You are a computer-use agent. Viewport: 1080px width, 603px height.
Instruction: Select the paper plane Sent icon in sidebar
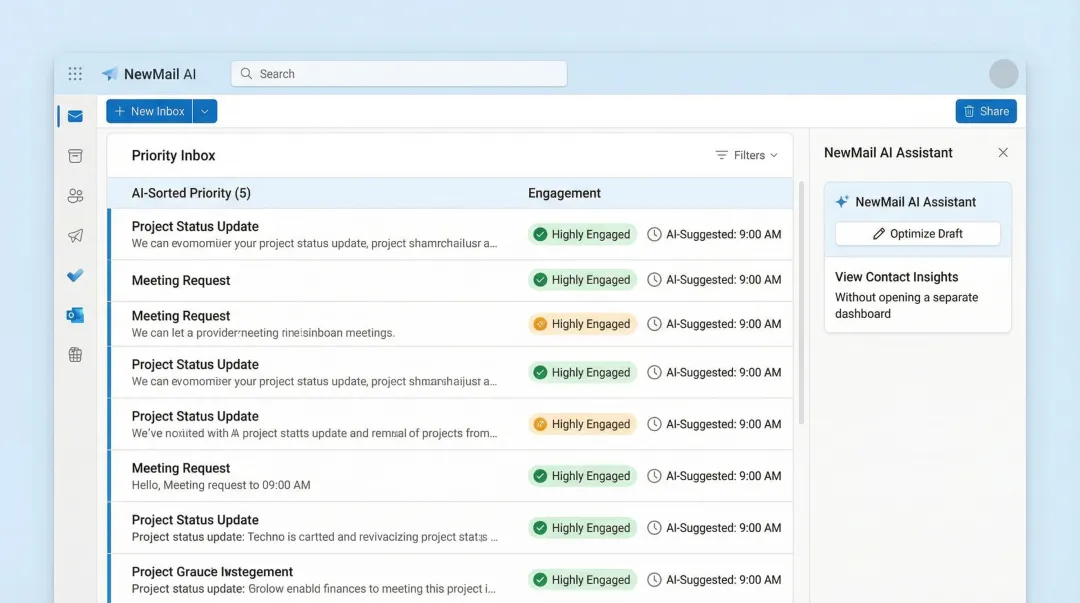(x=74, y=236)
